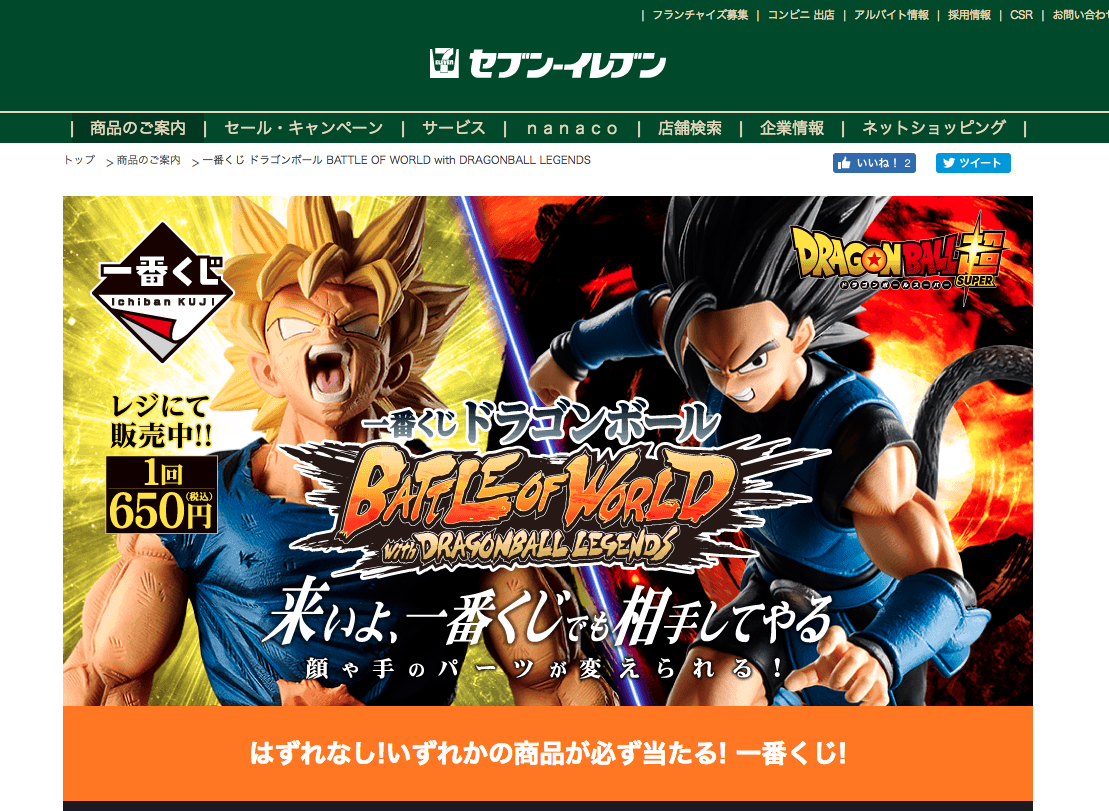Click the Twitter ツイート button

(x=973, y=163)
